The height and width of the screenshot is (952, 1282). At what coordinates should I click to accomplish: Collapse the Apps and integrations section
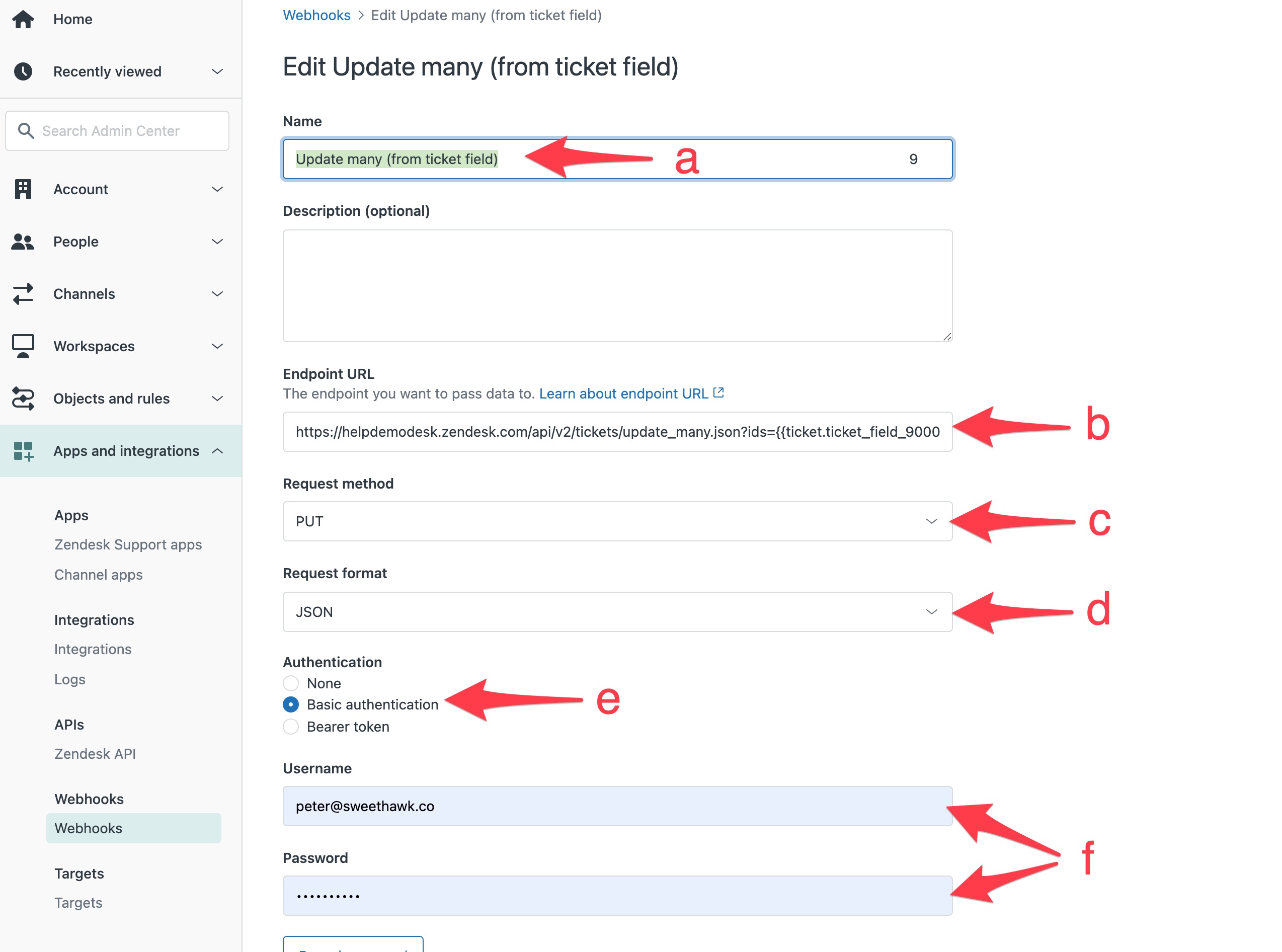tap(217, 451)
